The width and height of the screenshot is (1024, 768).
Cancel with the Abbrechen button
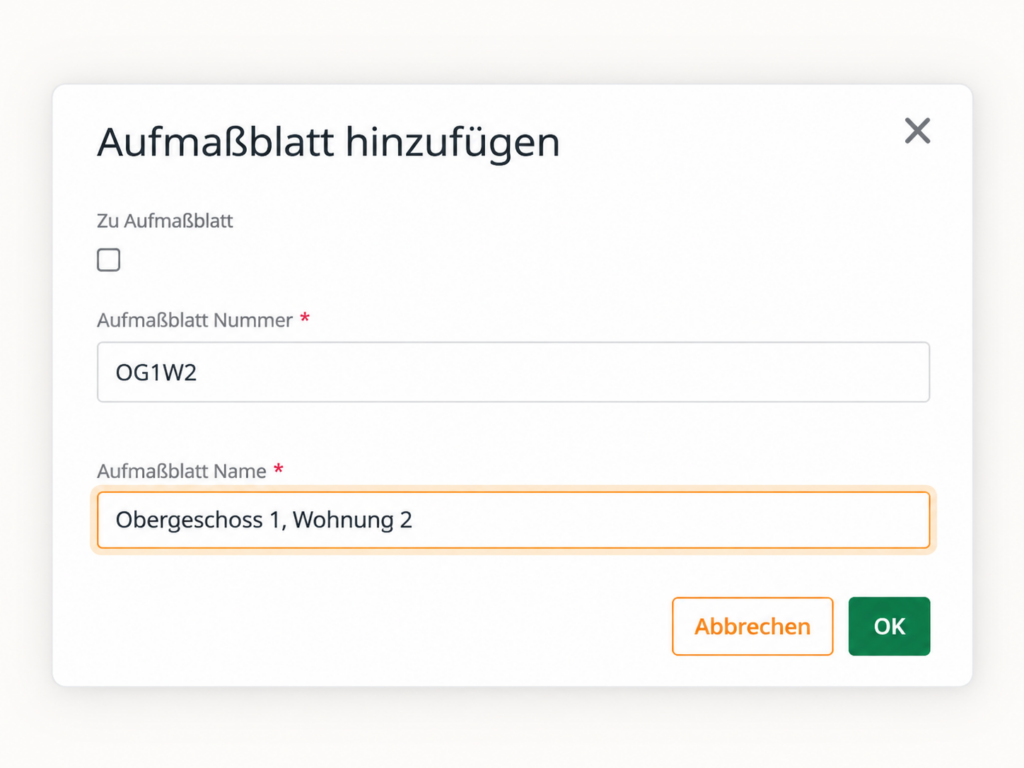[752, 626]
